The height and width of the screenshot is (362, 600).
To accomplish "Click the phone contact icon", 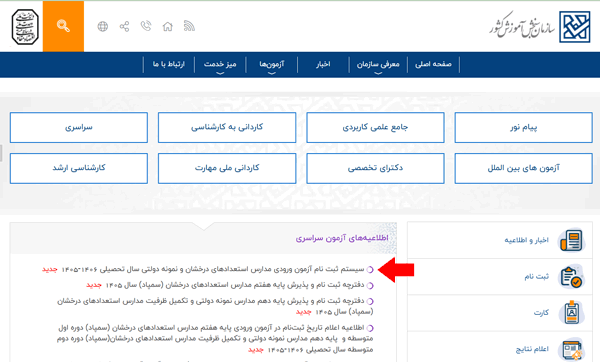I will tap(146, 26).
